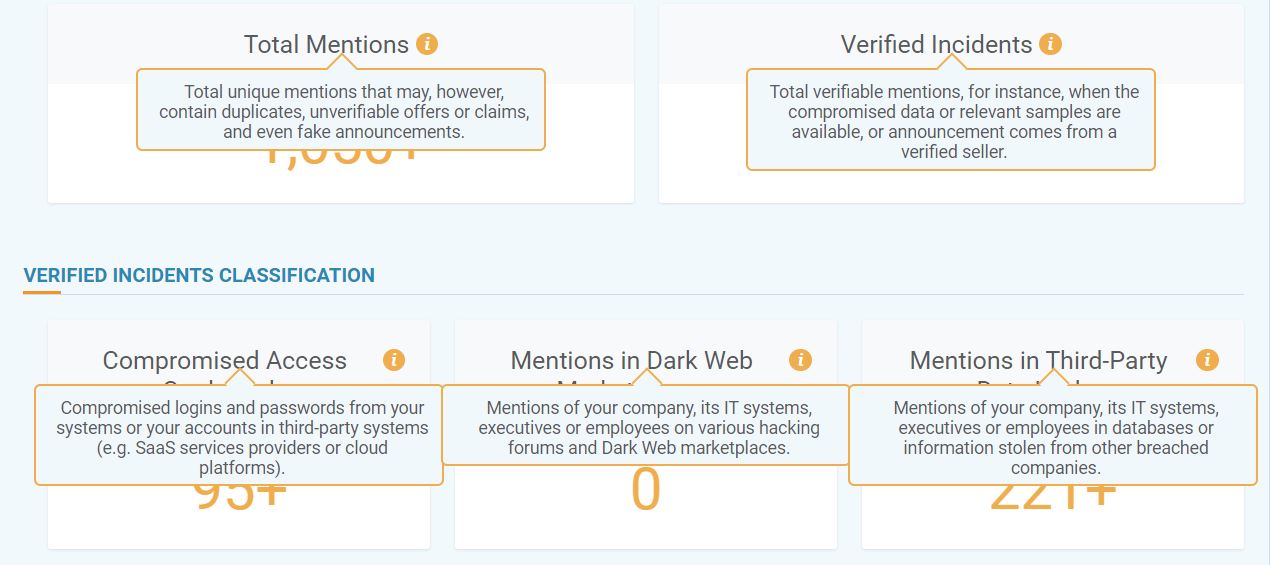Click the info icon beside Verified Incidents

point(1049,44)
